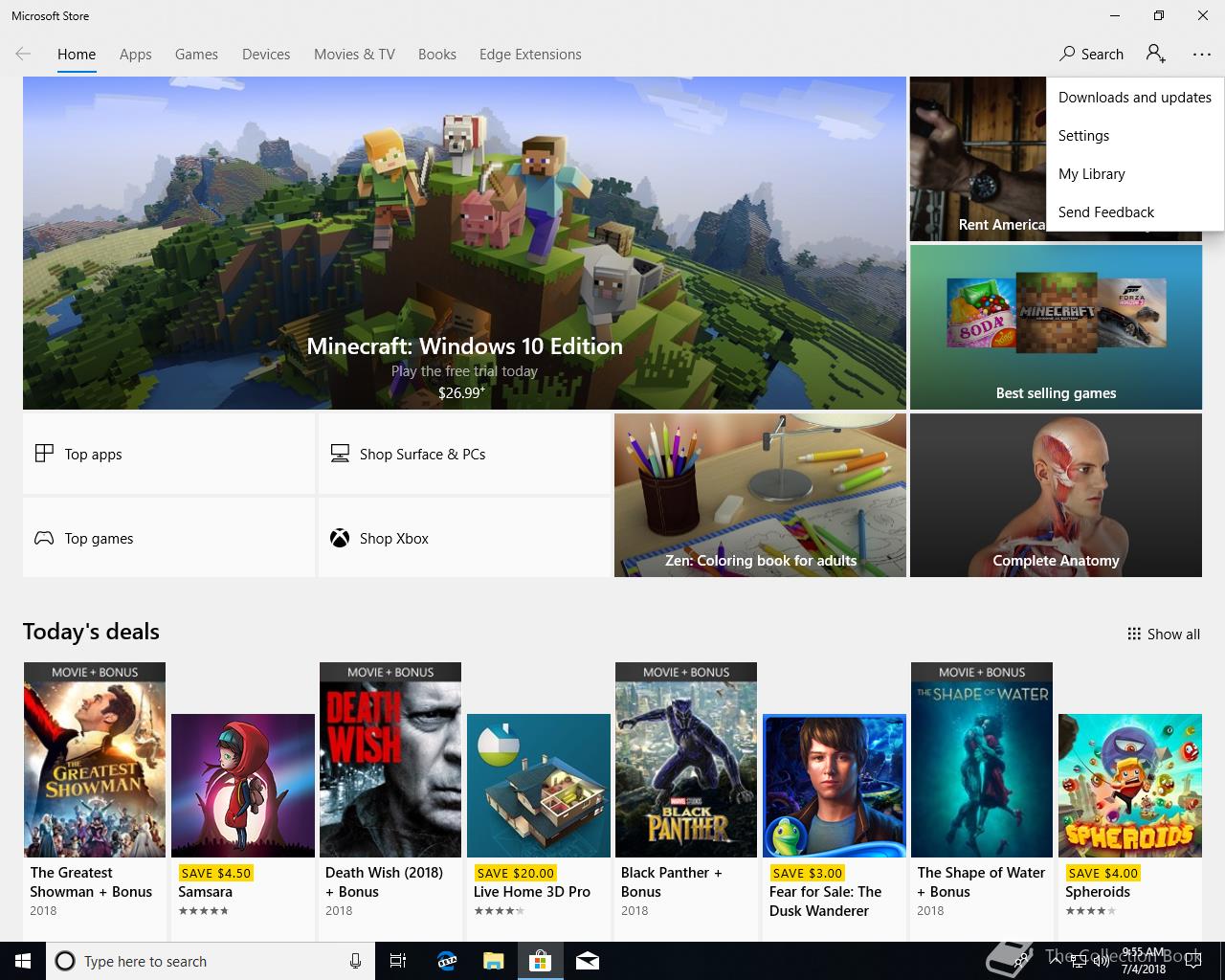Open The Greatest Showman + Bonus poster
The image size is (1225, 980).
(x=95, y=760)
